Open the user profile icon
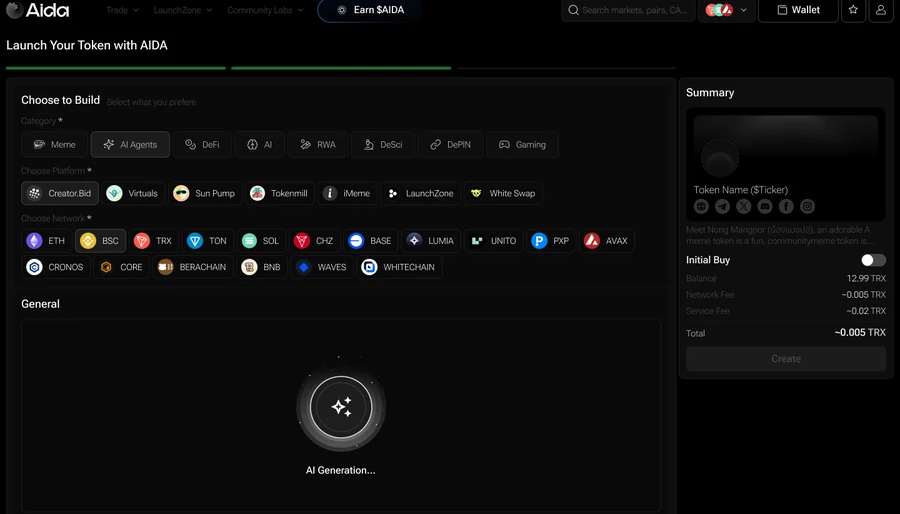The width and height of the screenshot is (900, 514). point(880,10)
